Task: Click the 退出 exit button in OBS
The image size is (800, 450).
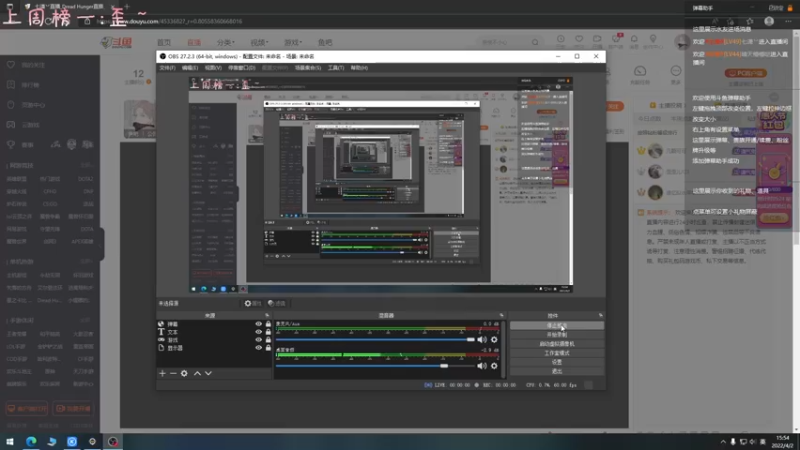Action: pos(557,371)
